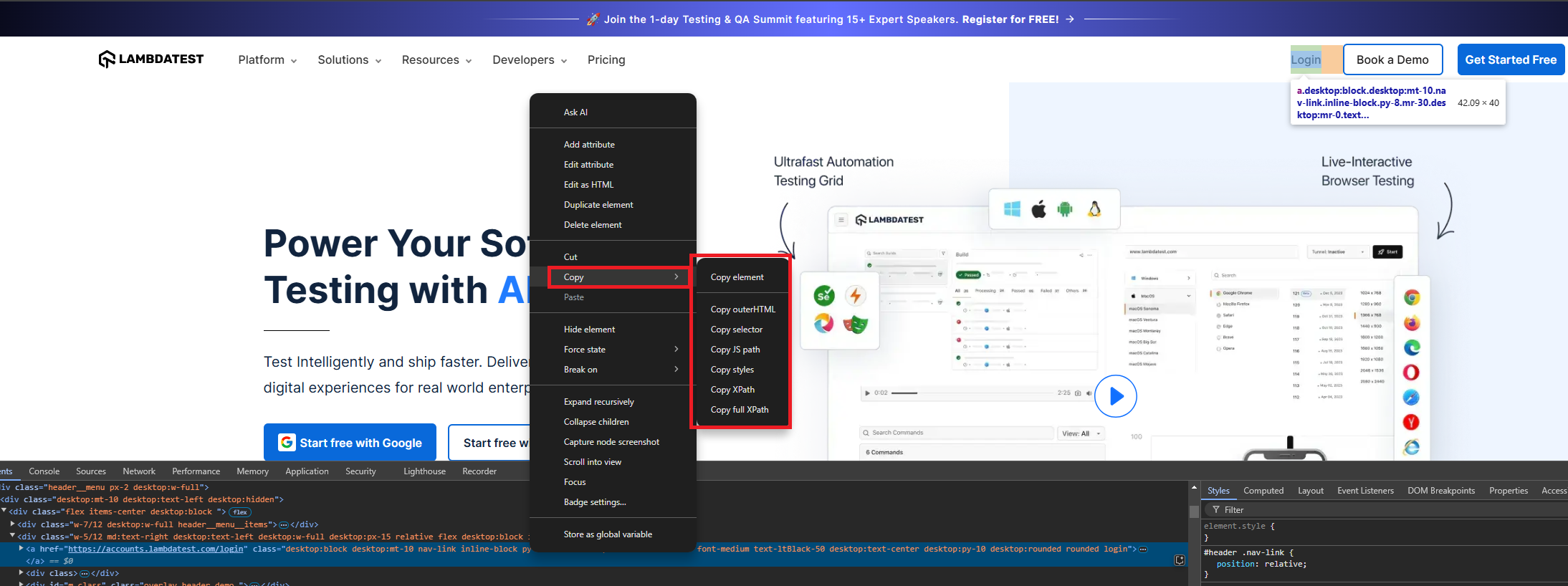Click the lightning bolt framework icon
This screenshot has width=1568, height=586.
point(855,295)
